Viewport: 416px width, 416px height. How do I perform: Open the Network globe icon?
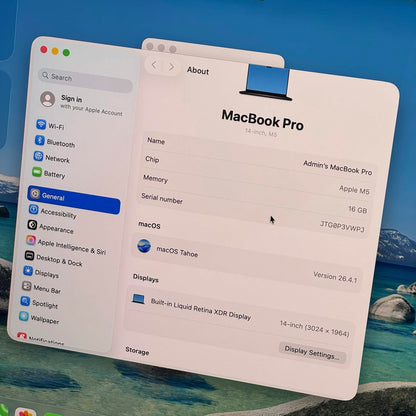[x=38, y=156]
